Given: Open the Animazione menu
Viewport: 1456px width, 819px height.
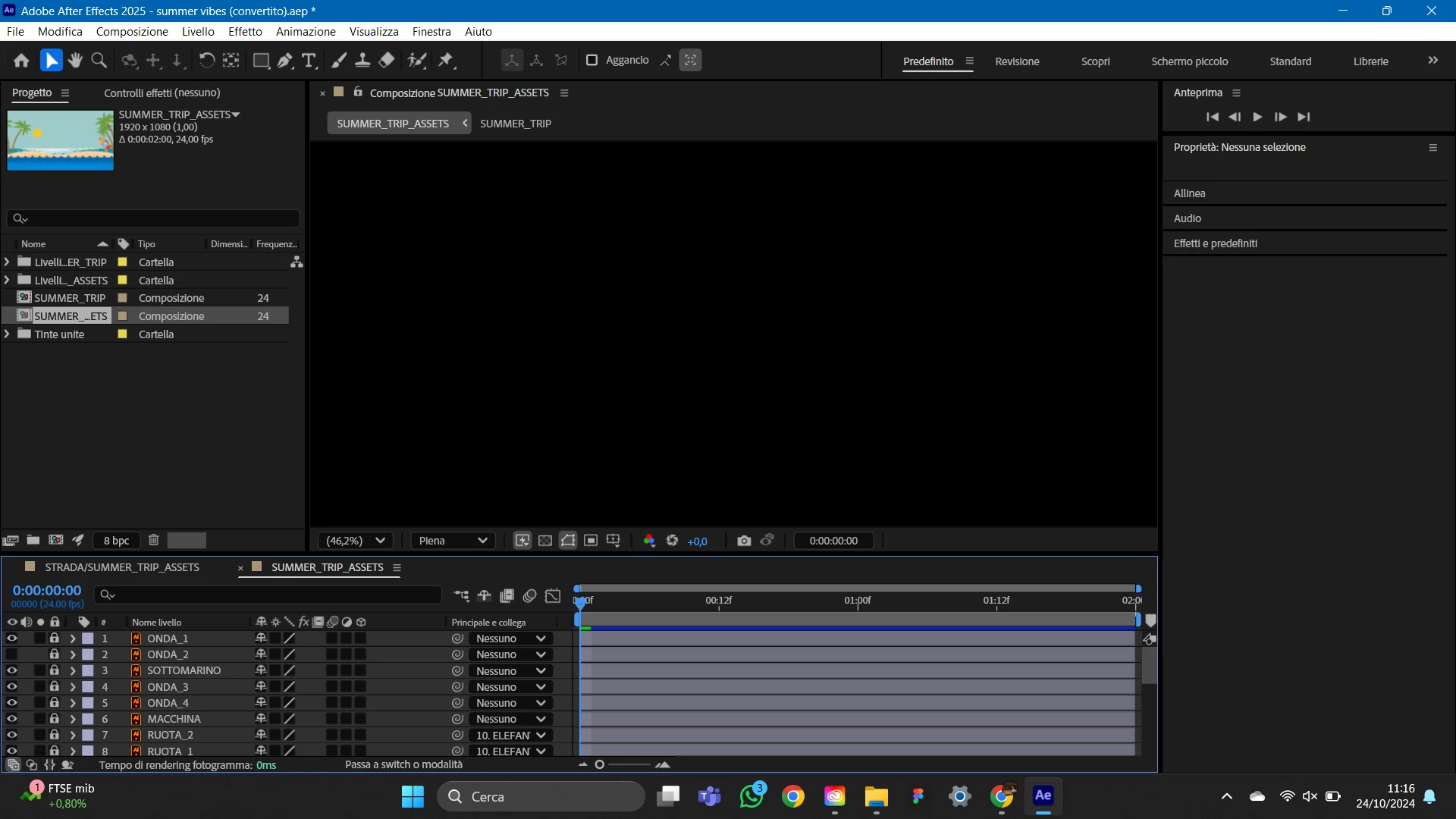Looking at the screenshot, I should (x=306, y=32).
